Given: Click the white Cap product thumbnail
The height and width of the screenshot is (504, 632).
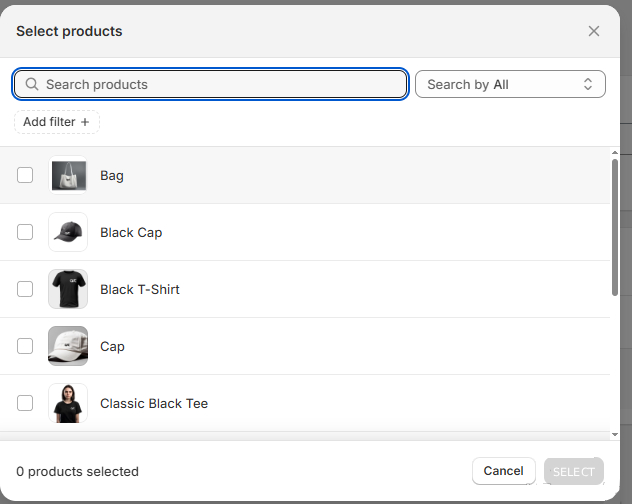Looking at the screenshot, I should click(x=68, y=347).
